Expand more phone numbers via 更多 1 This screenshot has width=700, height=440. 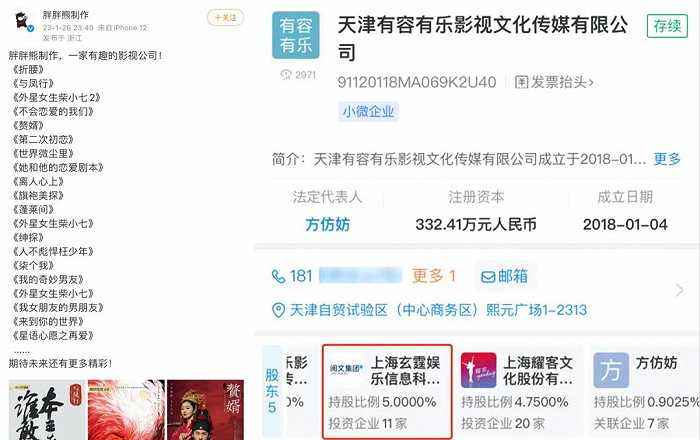tap(433, 276)
